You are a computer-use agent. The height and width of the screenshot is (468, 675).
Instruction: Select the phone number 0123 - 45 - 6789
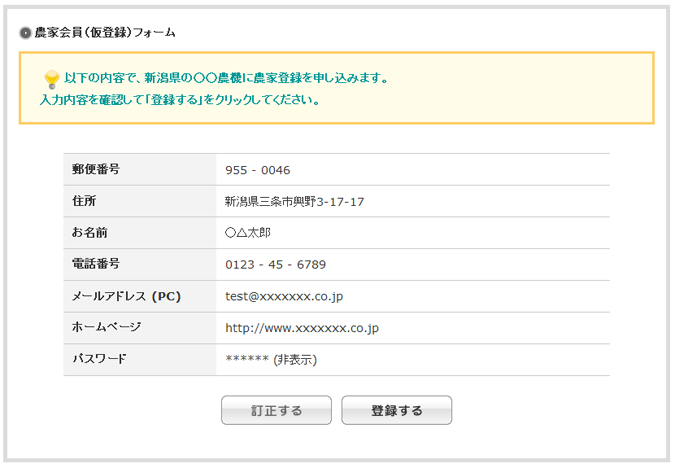pos(276,265)
